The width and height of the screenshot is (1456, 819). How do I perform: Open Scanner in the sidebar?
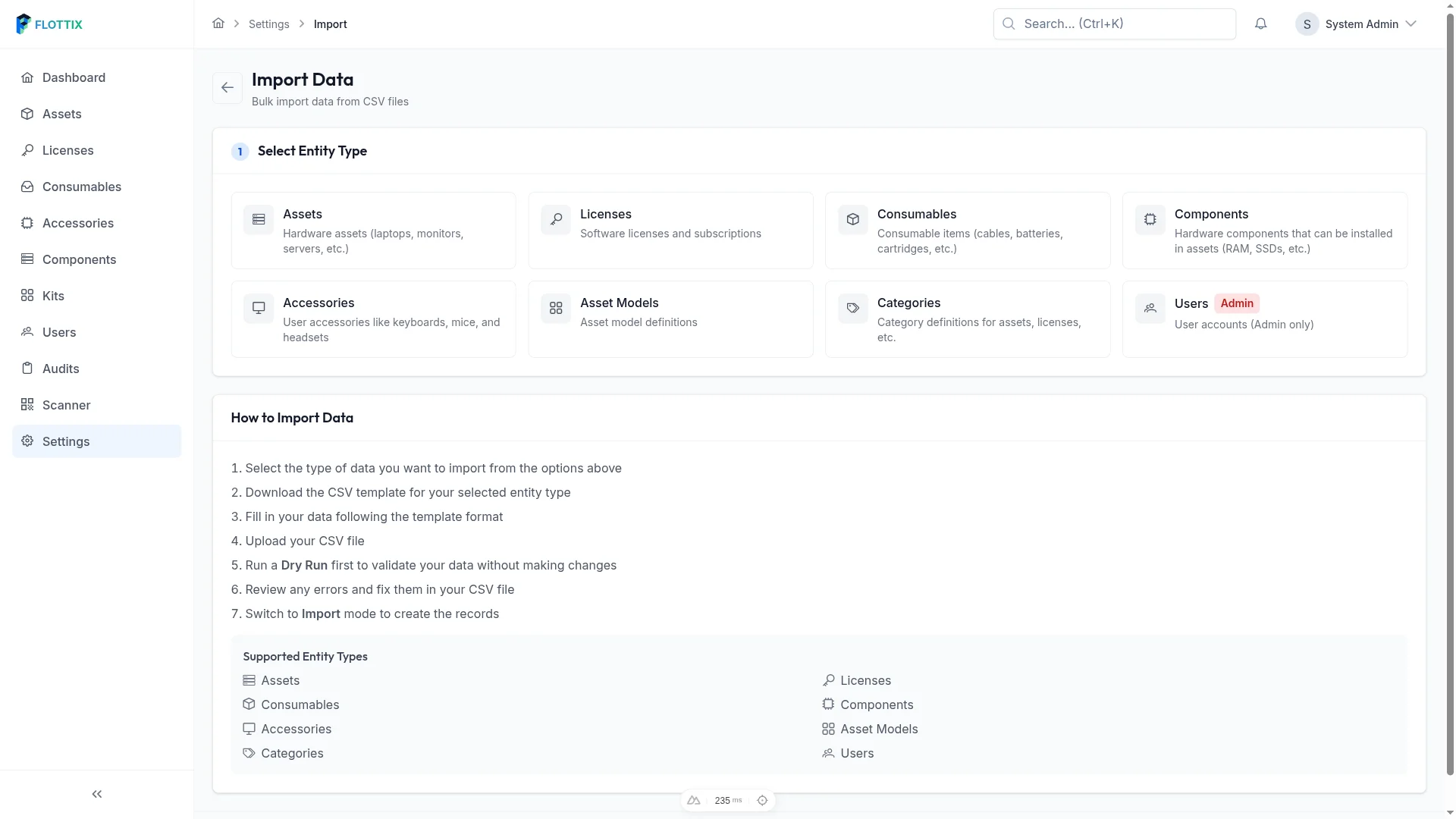(97, 405)
